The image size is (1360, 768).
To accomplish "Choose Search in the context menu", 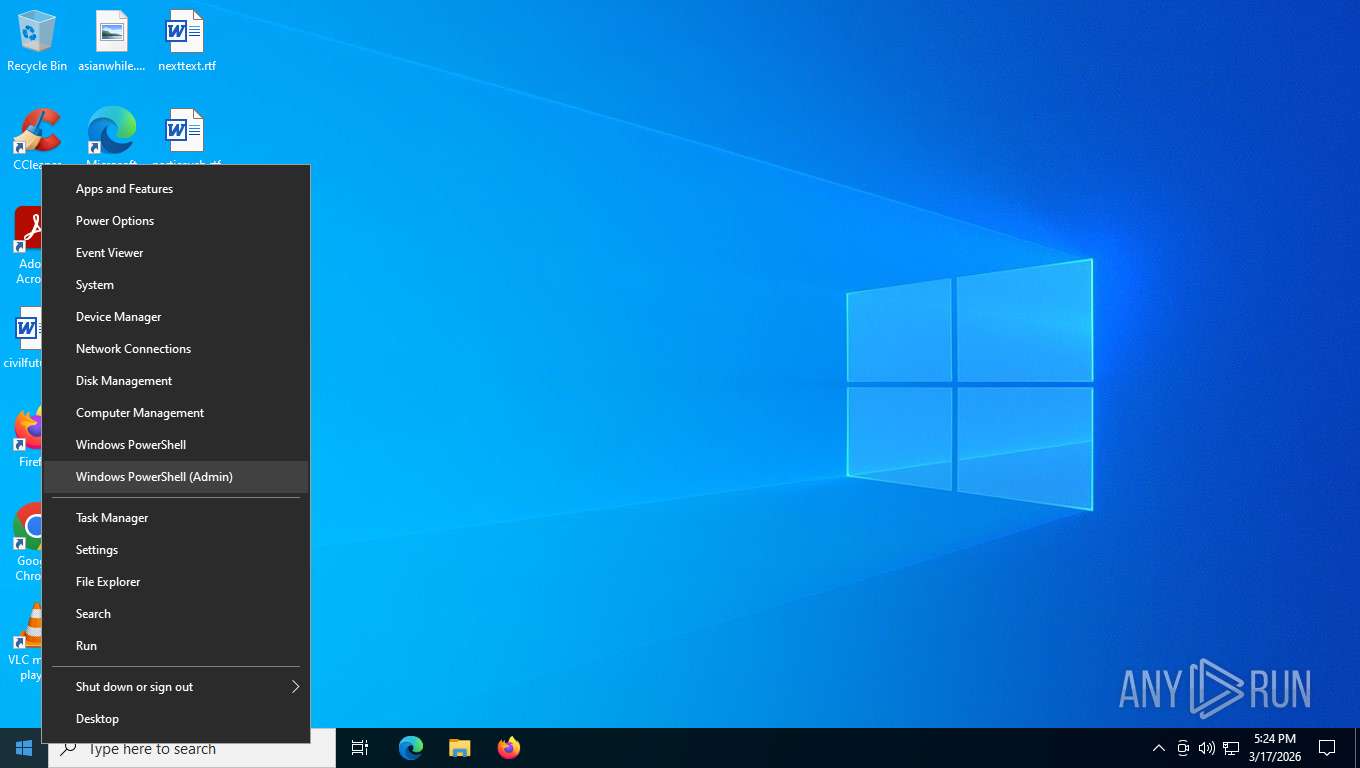I will (x=176, y=614).
